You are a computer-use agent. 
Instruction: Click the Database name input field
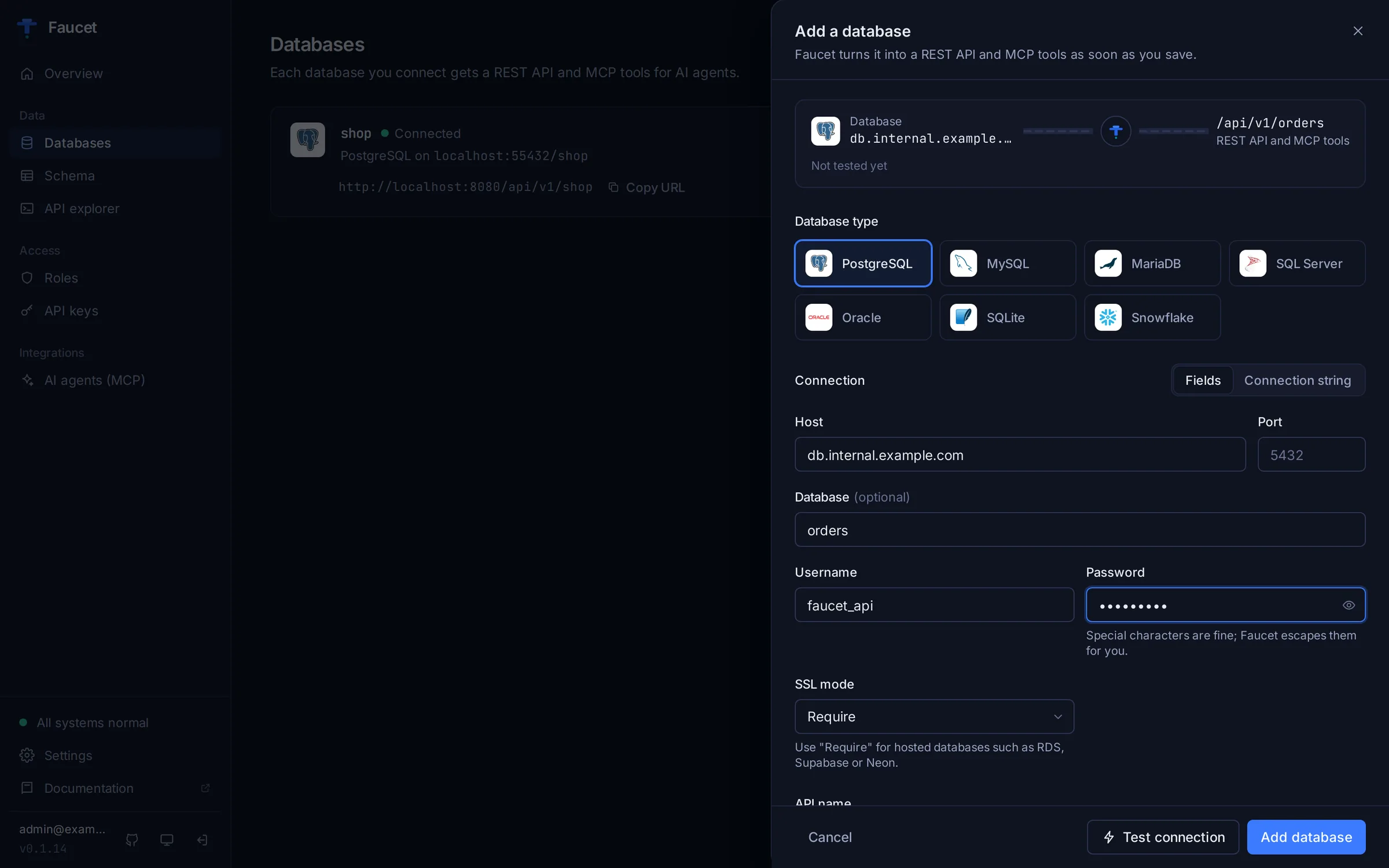[x=1080, y=529]
